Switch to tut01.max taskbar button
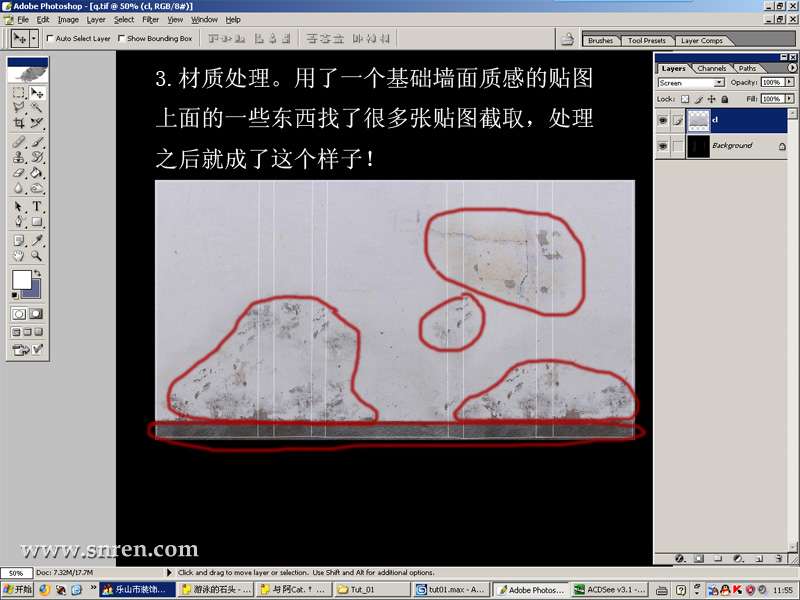800x600 pixels. click(451, 590)
